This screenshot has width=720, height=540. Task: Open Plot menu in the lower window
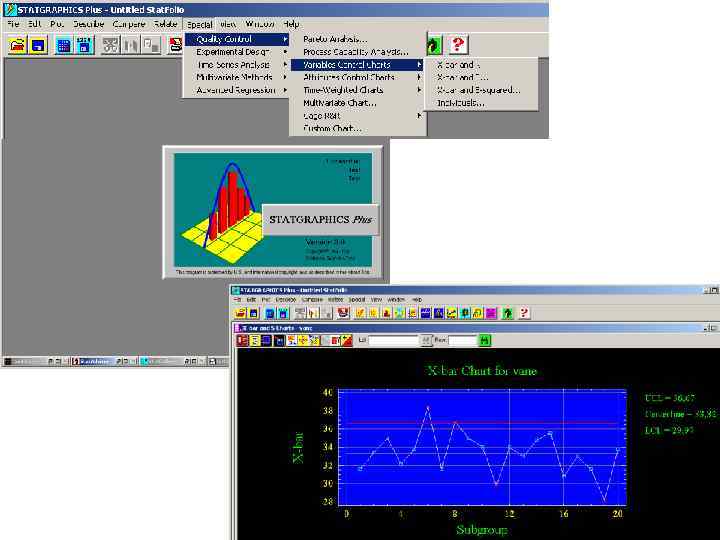265,299
